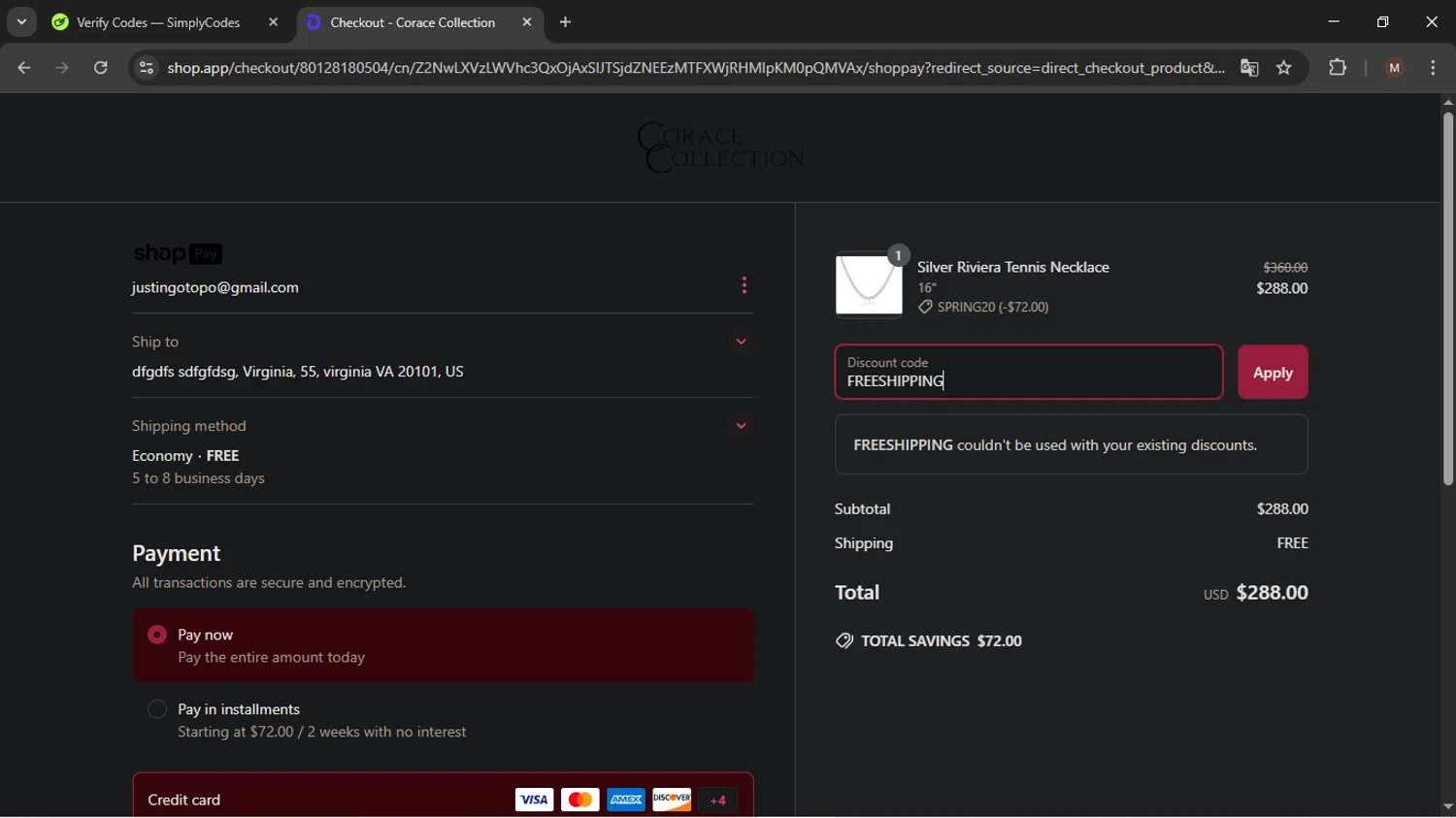Click the Discount code input field
This screenshot has height=818, width=1456.
point(1029,372)
